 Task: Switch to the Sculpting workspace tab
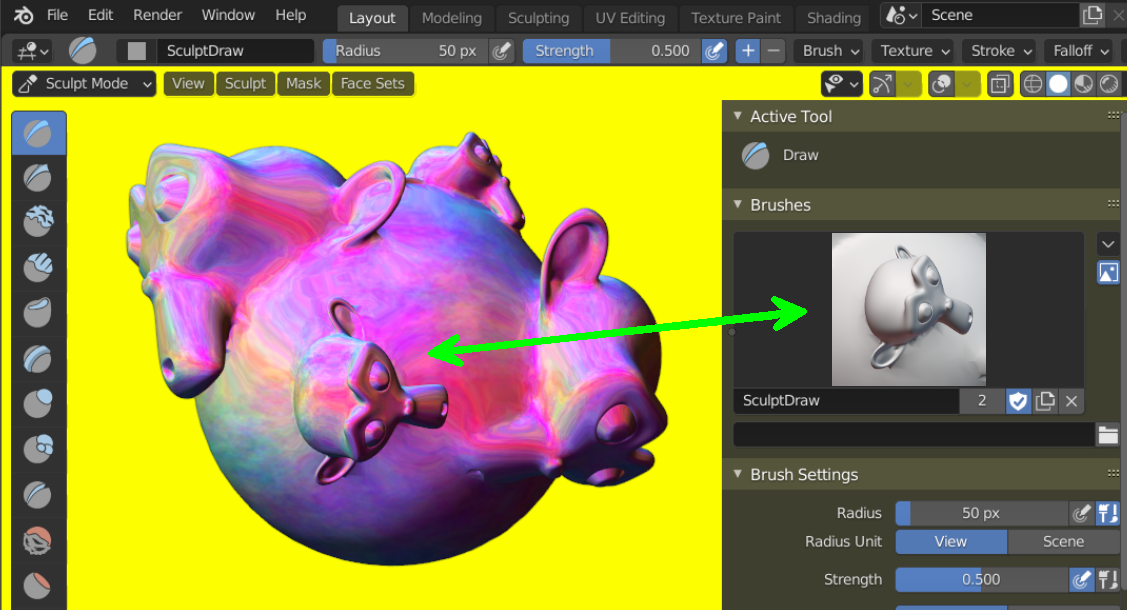pyautogui.click(x=538, y=18)
